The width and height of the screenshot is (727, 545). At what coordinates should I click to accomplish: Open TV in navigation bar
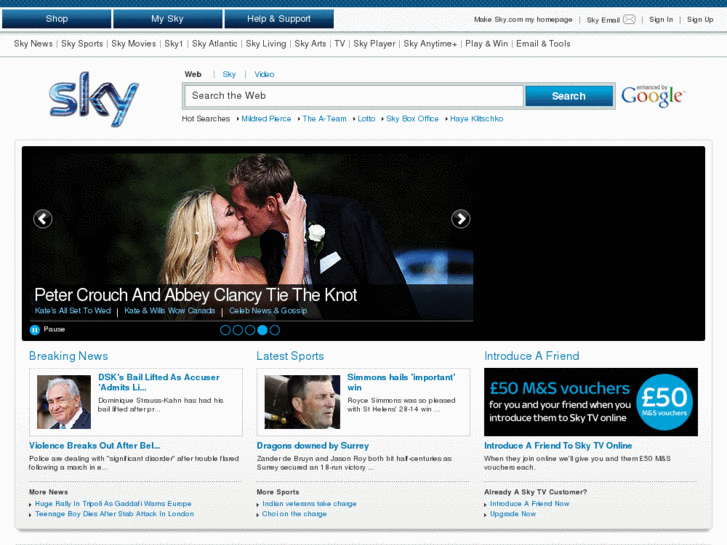tap(340, 44)
